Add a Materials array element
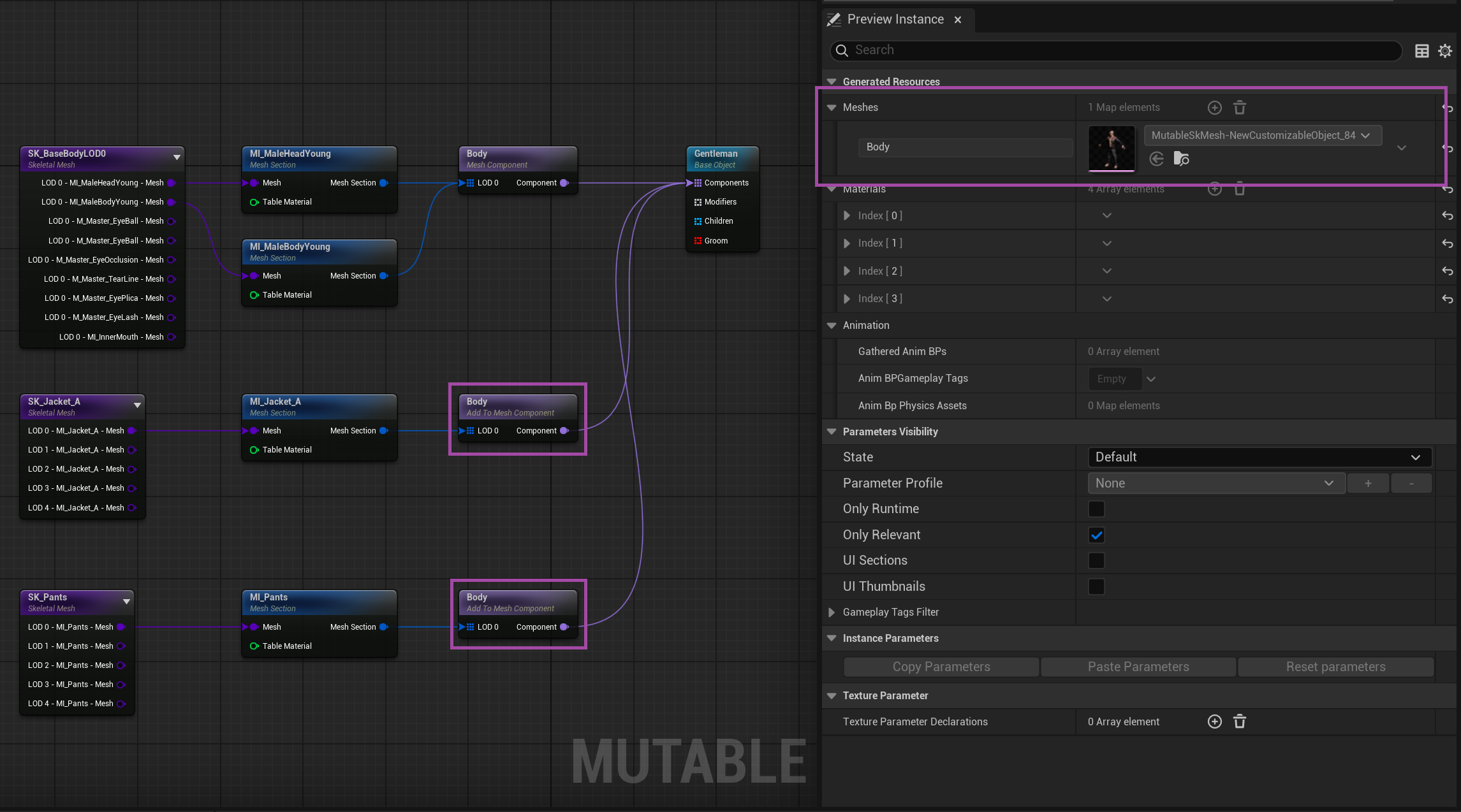Viewport: 1461px width, 812px height. tap(1215, 189)
